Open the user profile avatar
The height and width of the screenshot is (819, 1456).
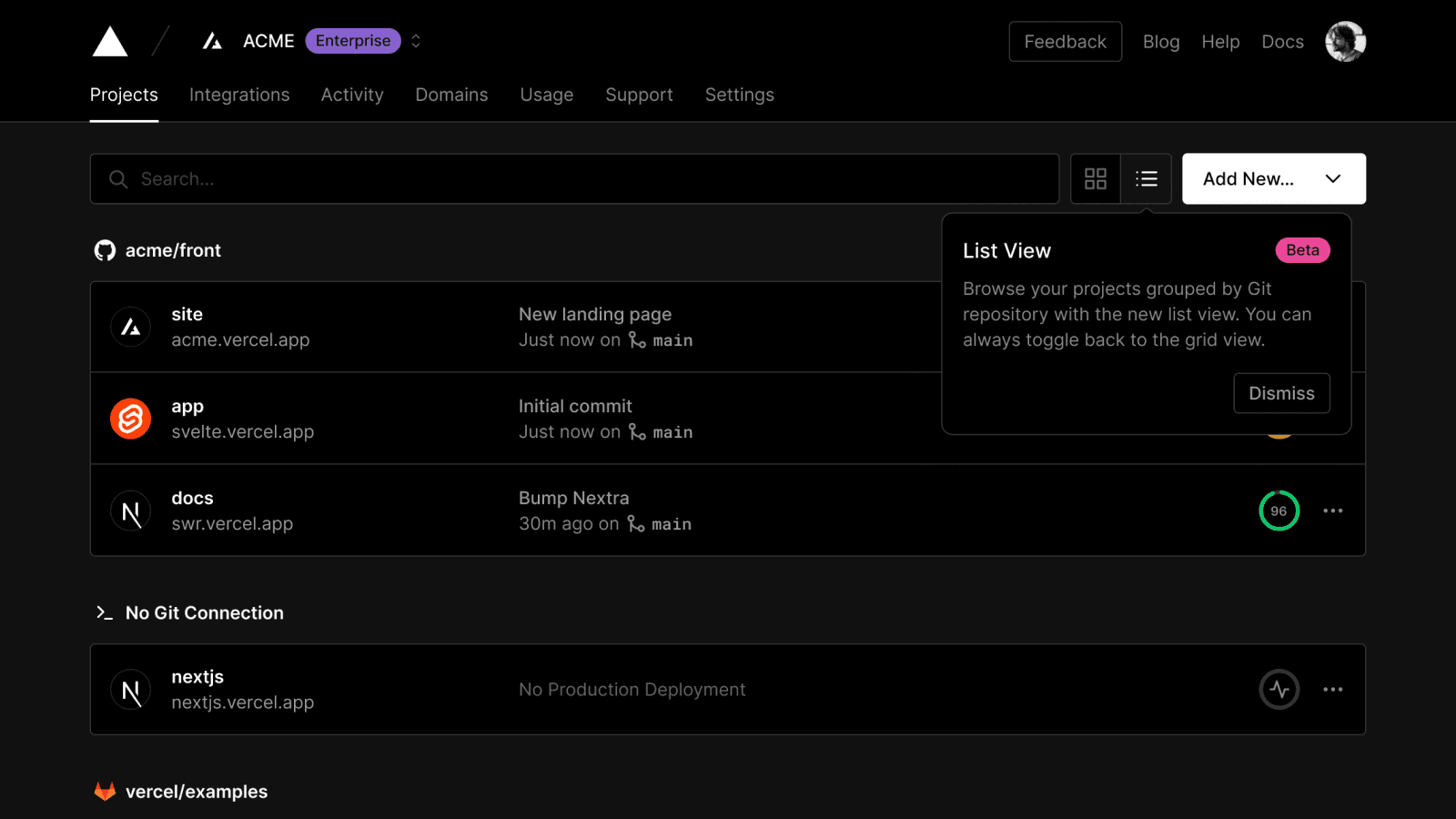pyautogui.click(x=1345, y=42)
